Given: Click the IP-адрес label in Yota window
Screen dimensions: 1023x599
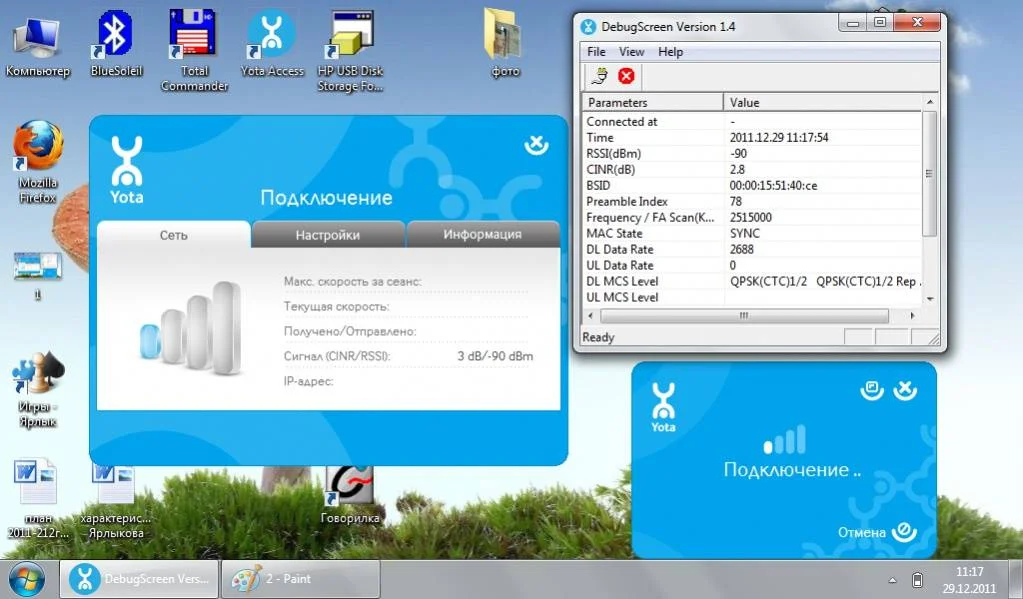Looking at the screenshot, I should (x=309, y=381).
